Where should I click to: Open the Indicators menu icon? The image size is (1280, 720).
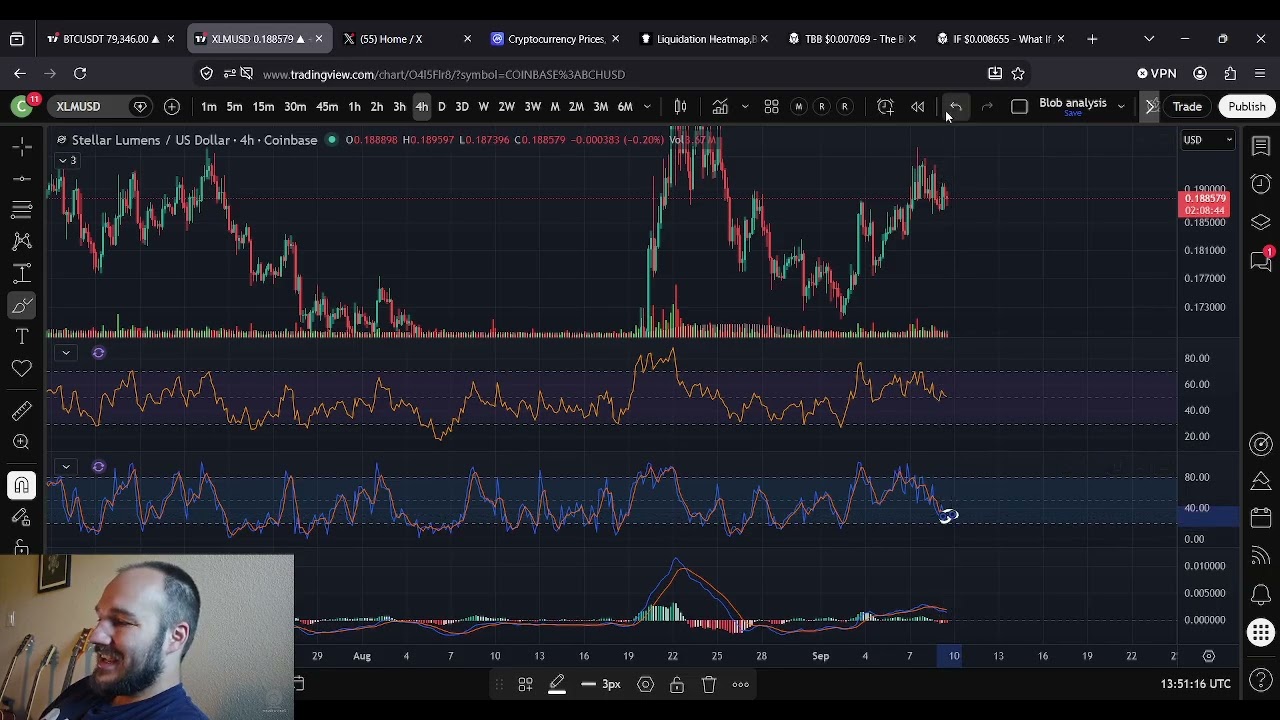720,106
